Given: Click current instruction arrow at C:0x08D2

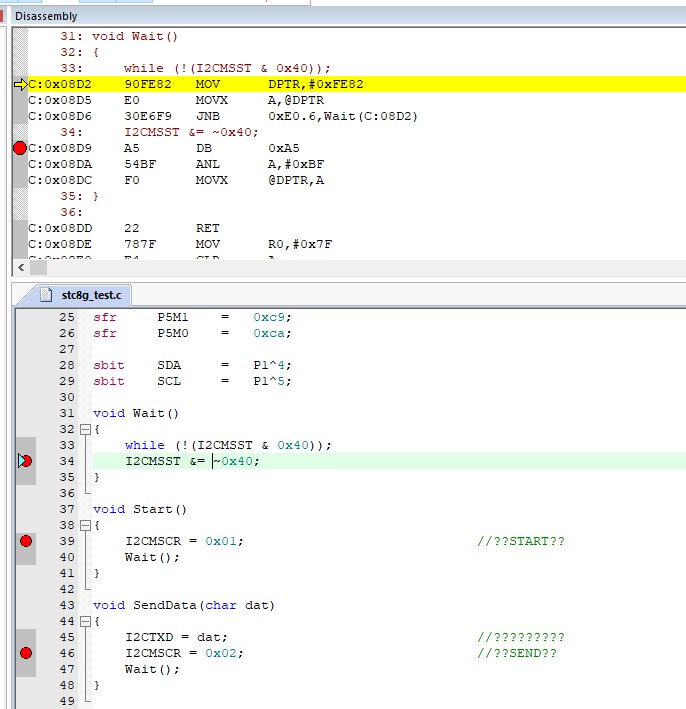Looking at the screenshot, I should point(21,84).
